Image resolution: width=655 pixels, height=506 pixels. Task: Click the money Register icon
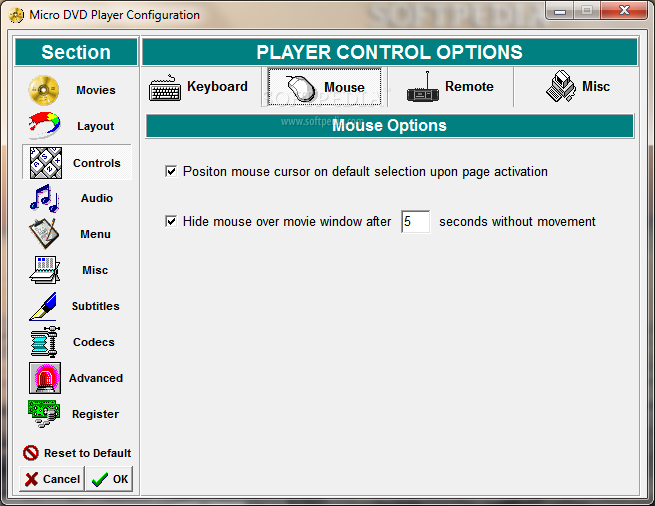[44, 414]
